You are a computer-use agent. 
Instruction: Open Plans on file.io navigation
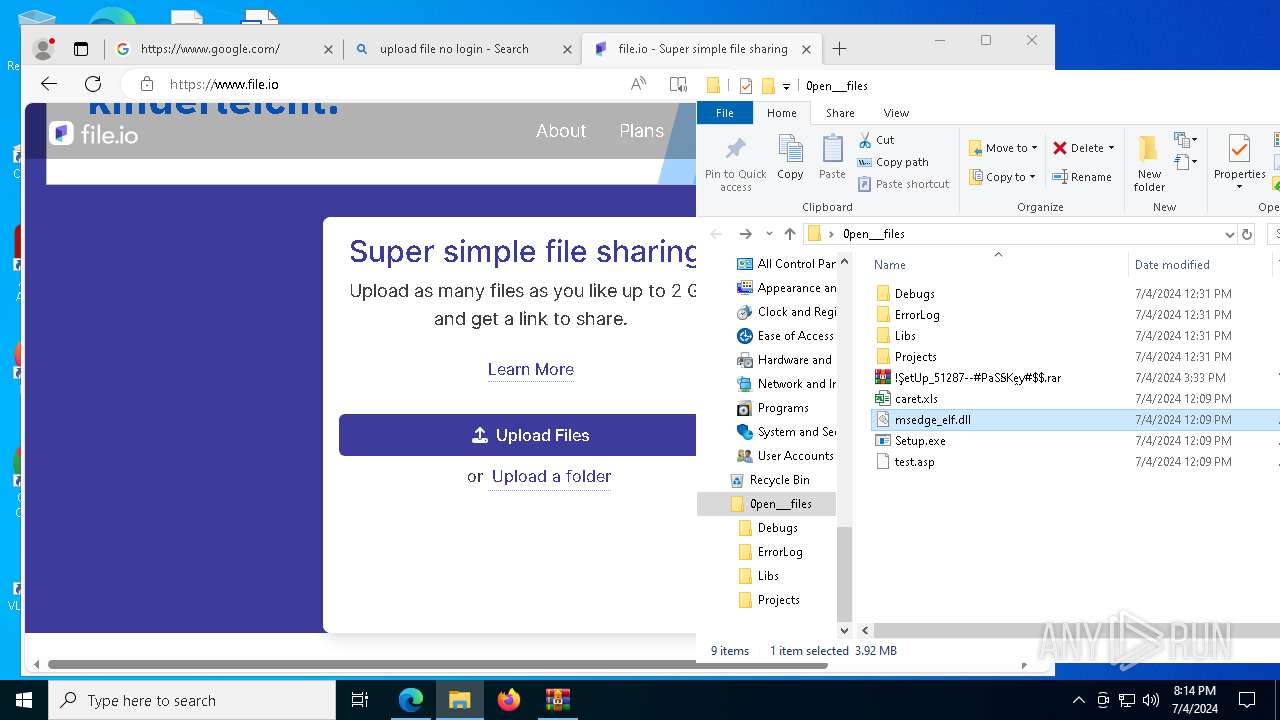641,131
